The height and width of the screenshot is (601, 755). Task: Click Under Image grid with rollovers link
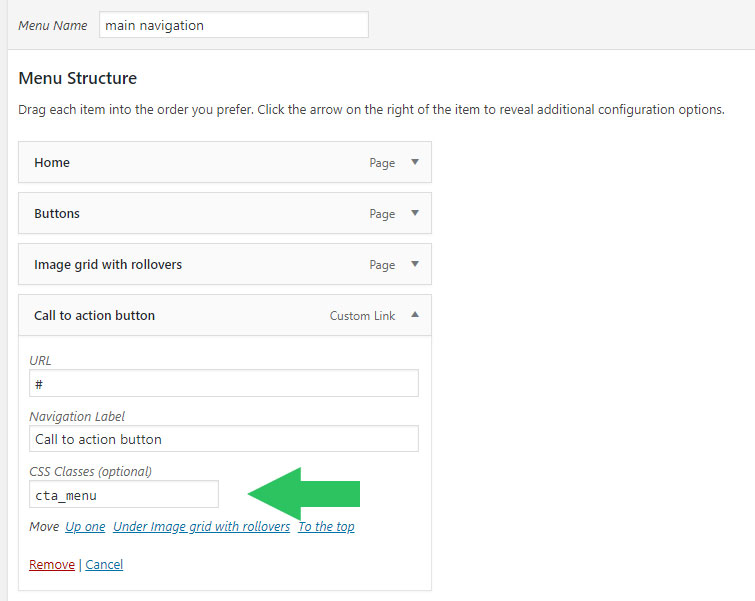[x=202, y=527]
